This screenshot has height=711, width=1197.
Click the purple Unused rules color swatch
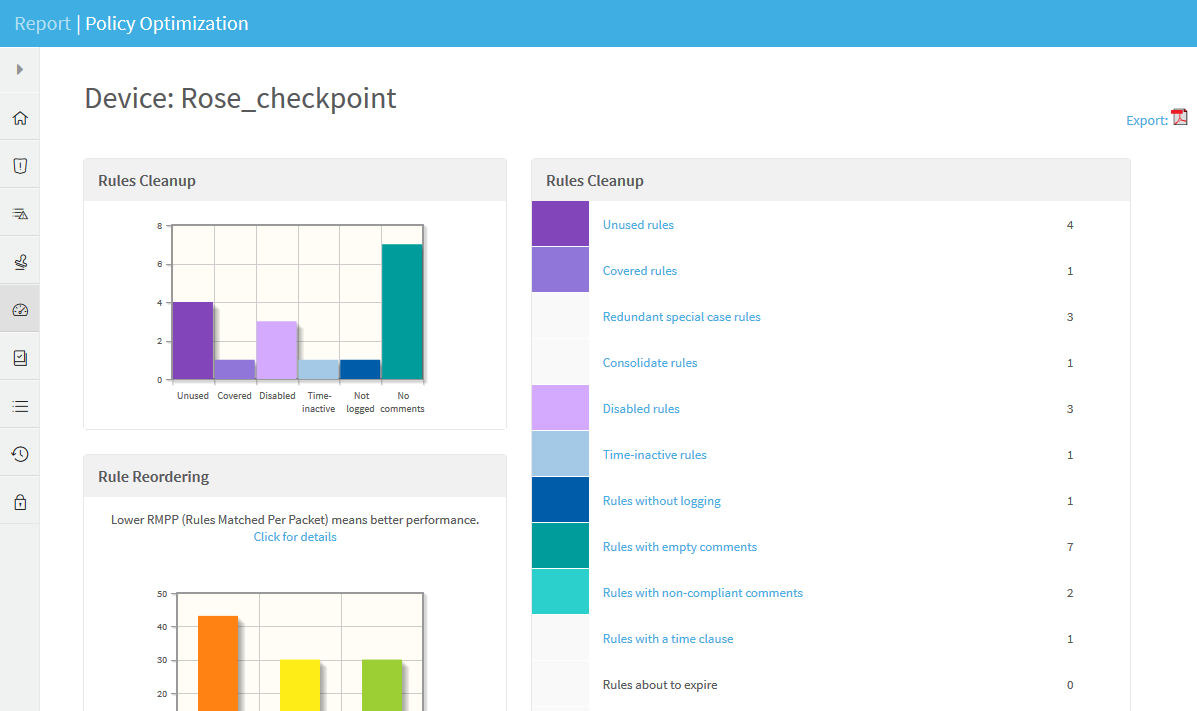[x=560, y=224]
